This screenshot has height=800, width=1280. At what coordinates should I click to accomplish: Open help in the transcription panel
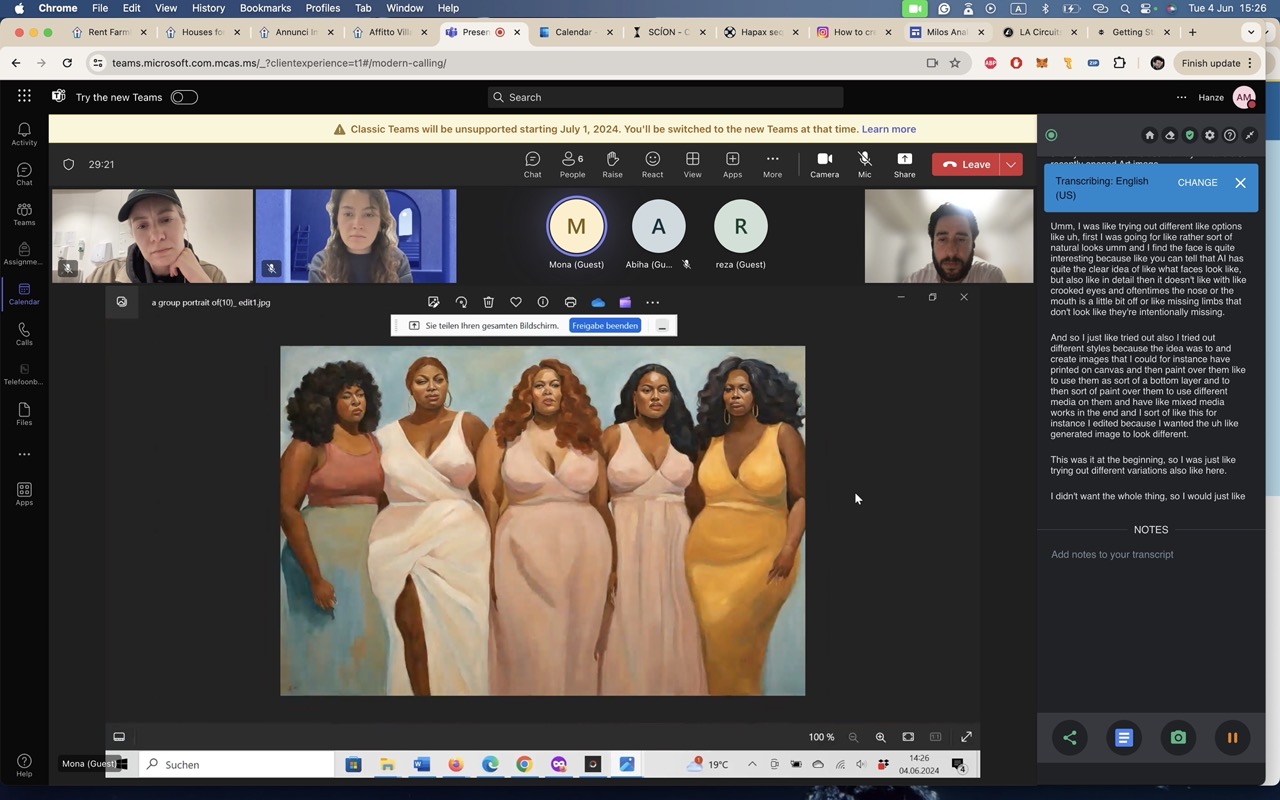(1230, 135)
